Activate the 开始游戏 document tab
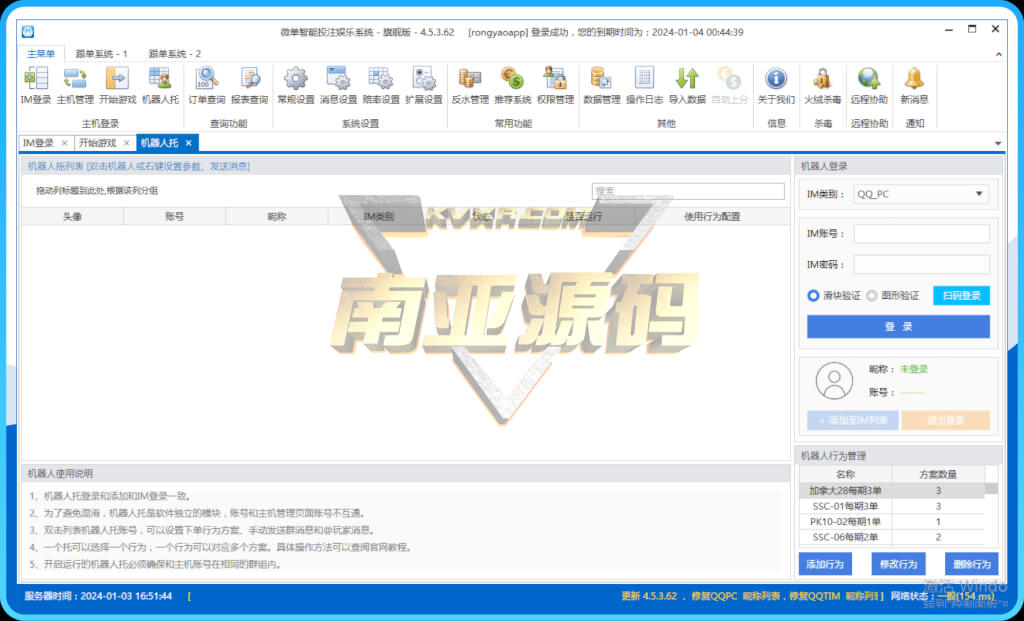The width and height of the screenshot is (1024, 621). coord(98,143)
